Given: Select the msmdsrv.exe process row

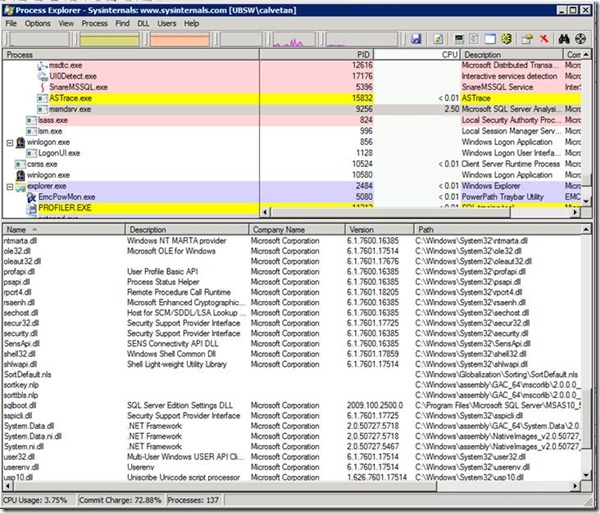Looking at the screenshot, I should pyautogui.click(x=70, y=109).
